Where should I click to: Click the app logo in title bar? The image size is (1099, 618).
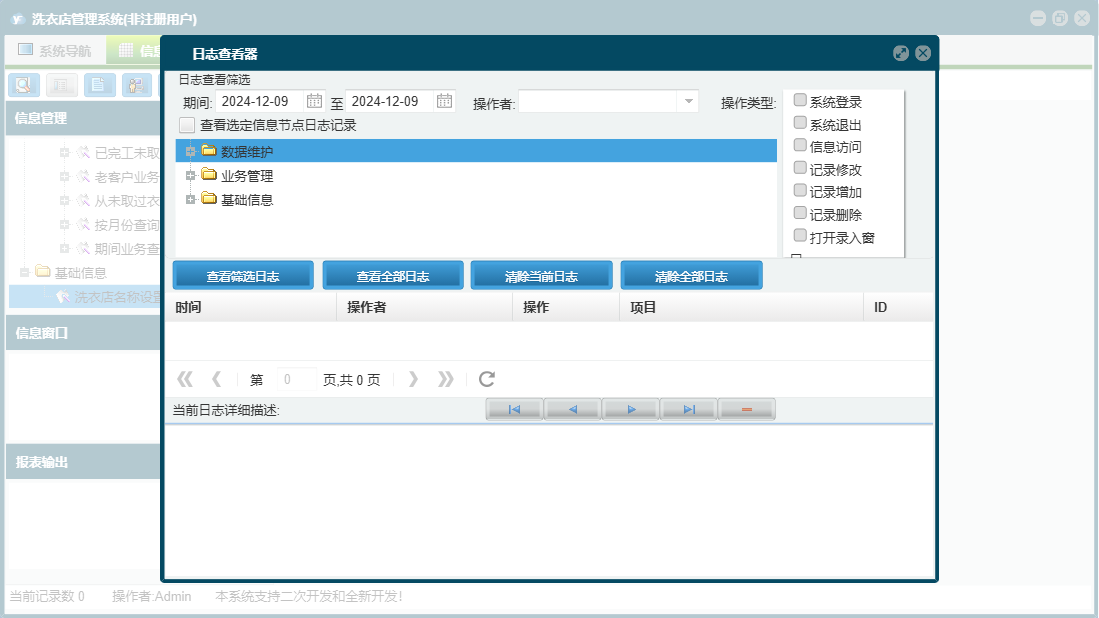[18, 19]
